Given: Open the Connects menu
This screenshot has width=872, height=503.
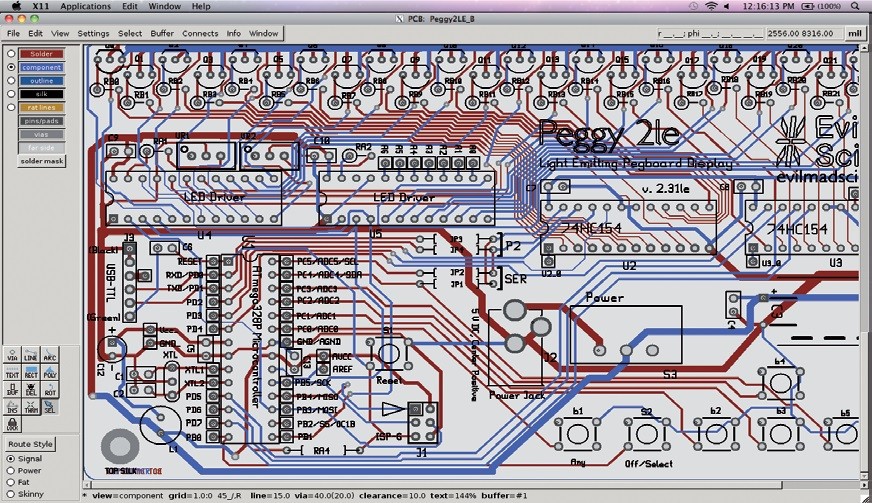Looking at the screenshot, I should [200, 33].
